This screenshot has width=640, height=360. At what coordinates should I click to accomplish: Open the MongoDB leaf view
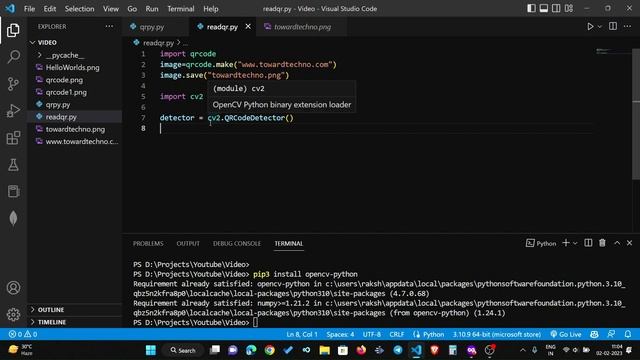[x=13, y=218]
